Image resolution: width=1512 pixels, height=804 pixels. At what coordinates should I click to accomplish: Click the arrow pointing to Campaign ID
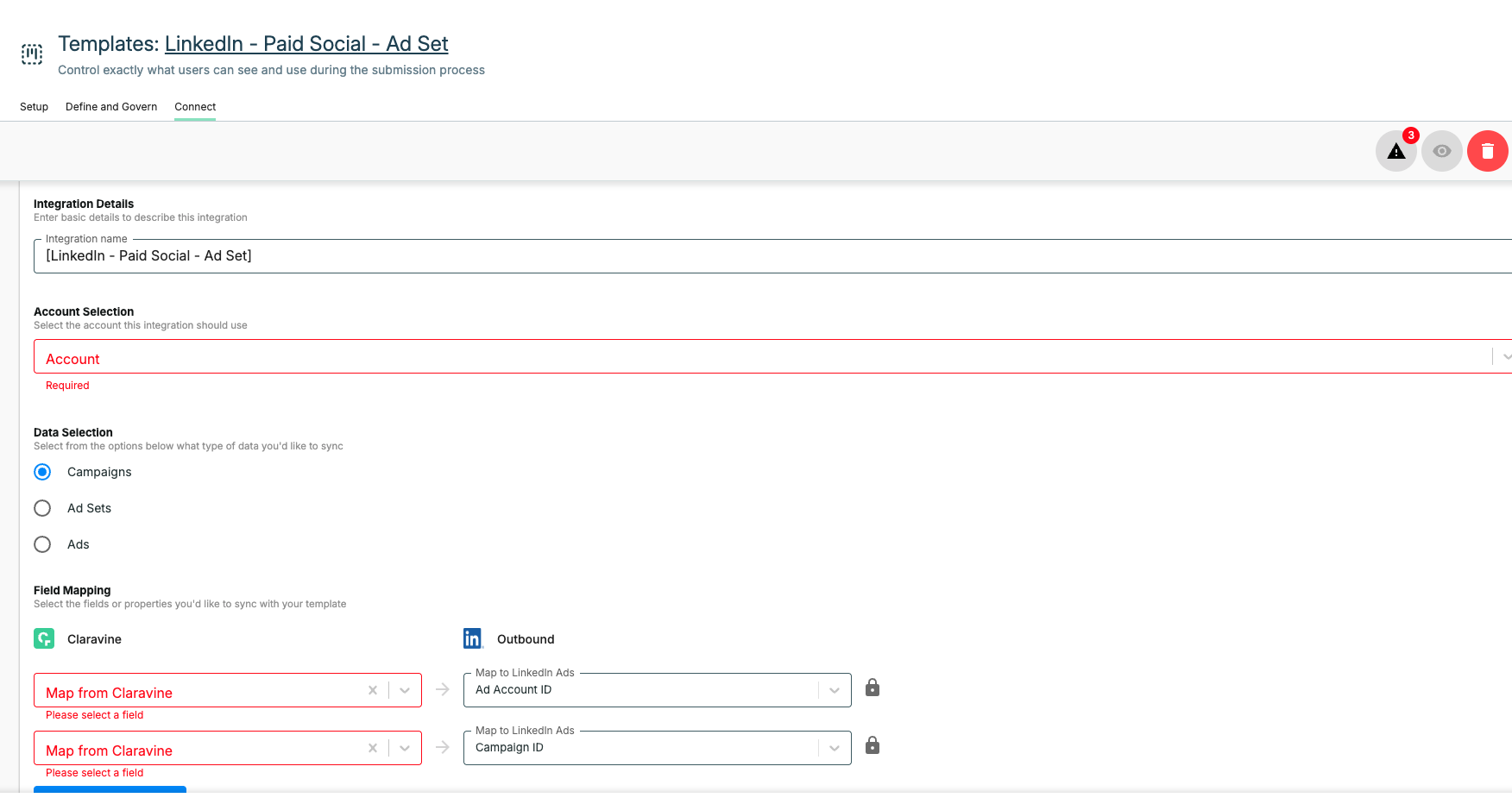tap(443, 747)
